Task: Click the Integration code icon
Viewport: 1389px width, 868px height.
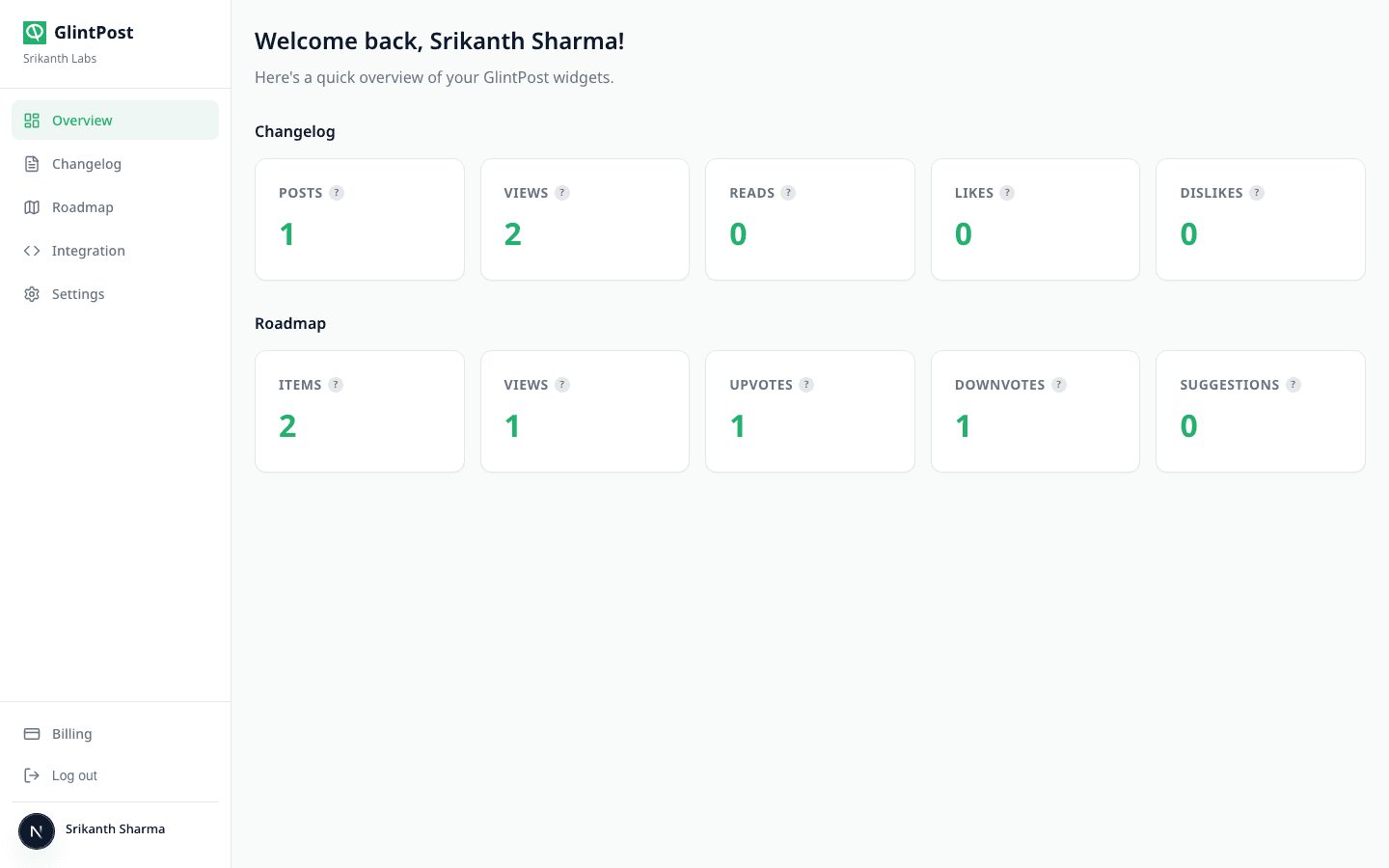Action: coord(32,251)
